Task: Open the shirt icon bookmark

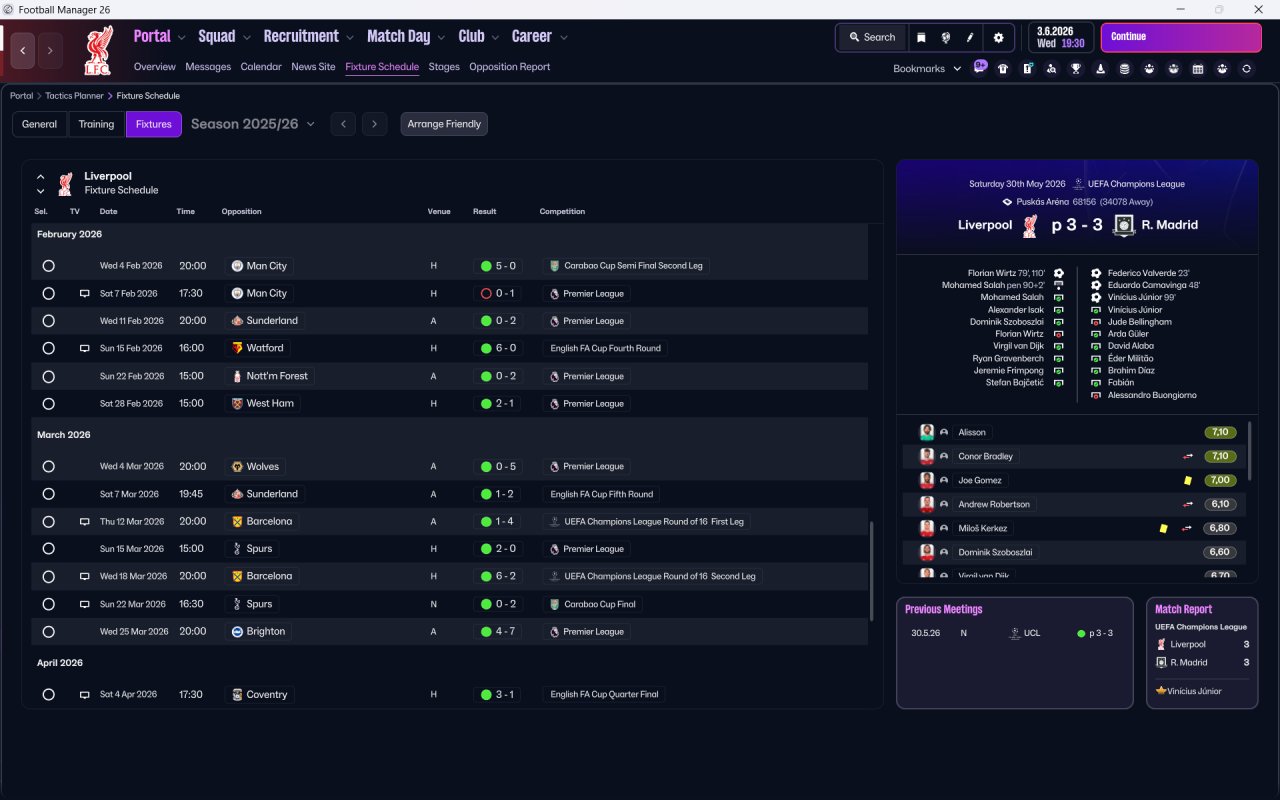Action: (1003, 69)
